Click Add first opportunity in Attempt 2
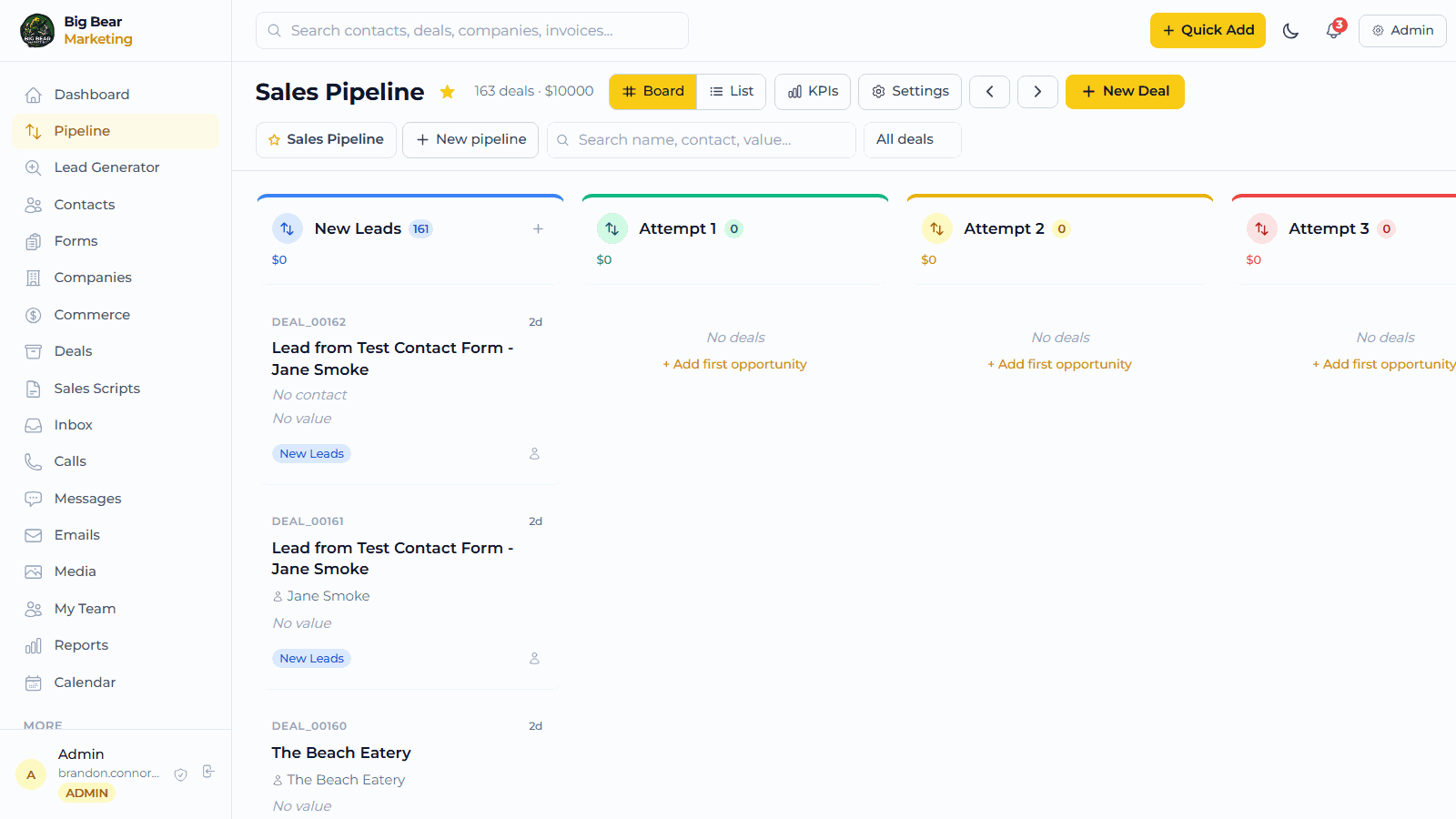This screenshot has height=819, width=1456. pos(1059,364)
